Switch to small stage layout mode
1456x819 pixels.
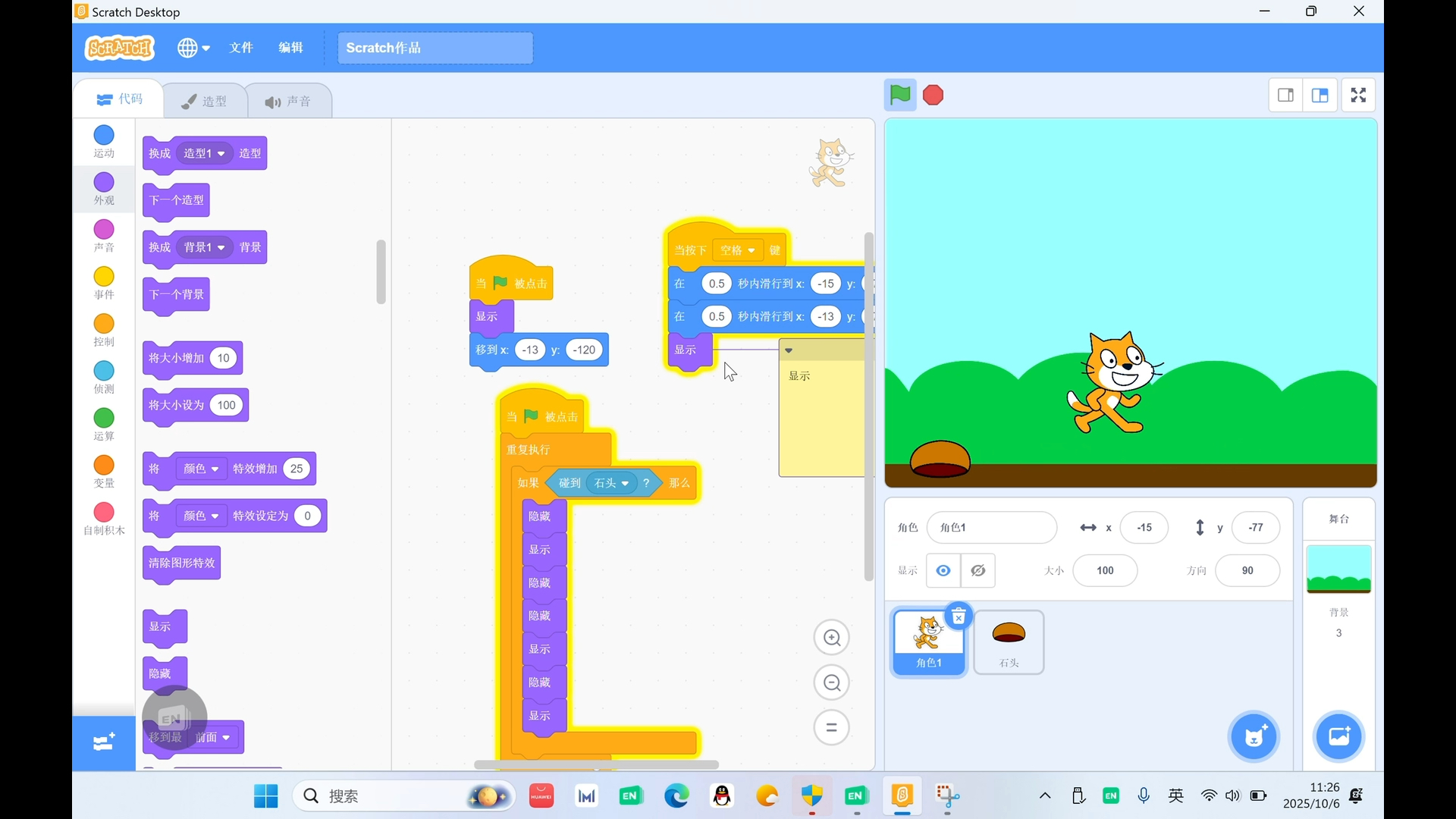[x=1286, y=95]
